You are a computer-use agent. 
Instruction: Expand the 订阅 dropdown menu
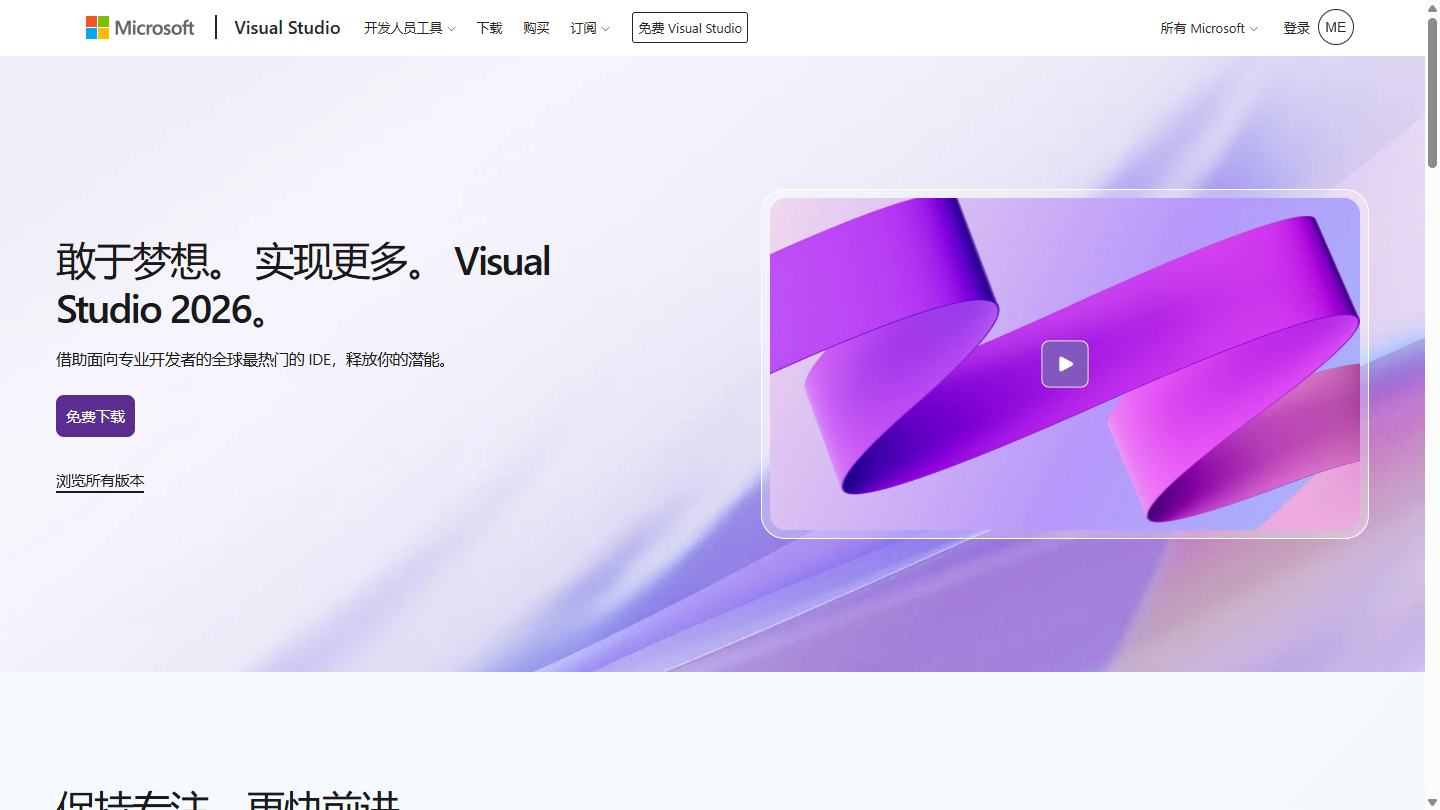click(590, 28)
